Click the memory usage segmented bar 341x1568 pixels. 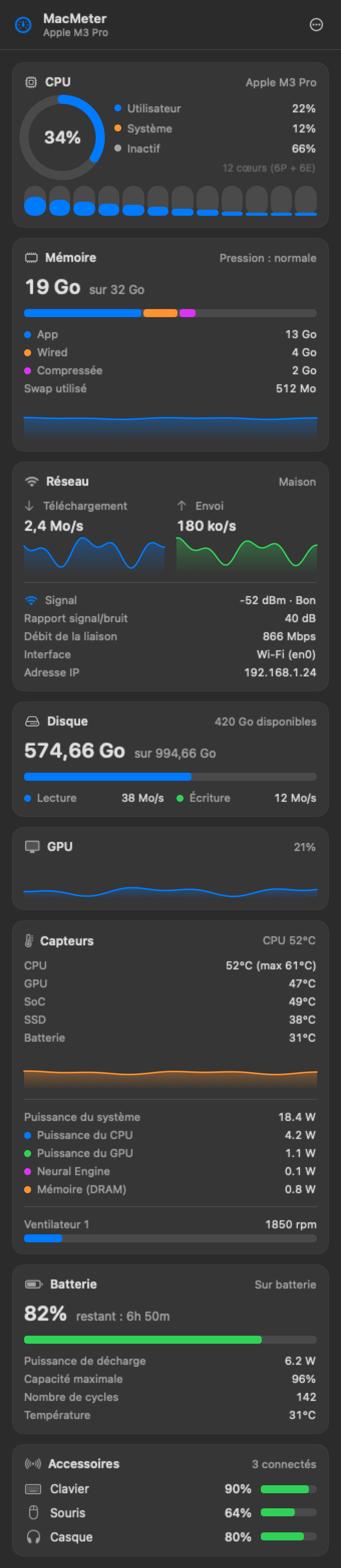click(x=170, y=313)
